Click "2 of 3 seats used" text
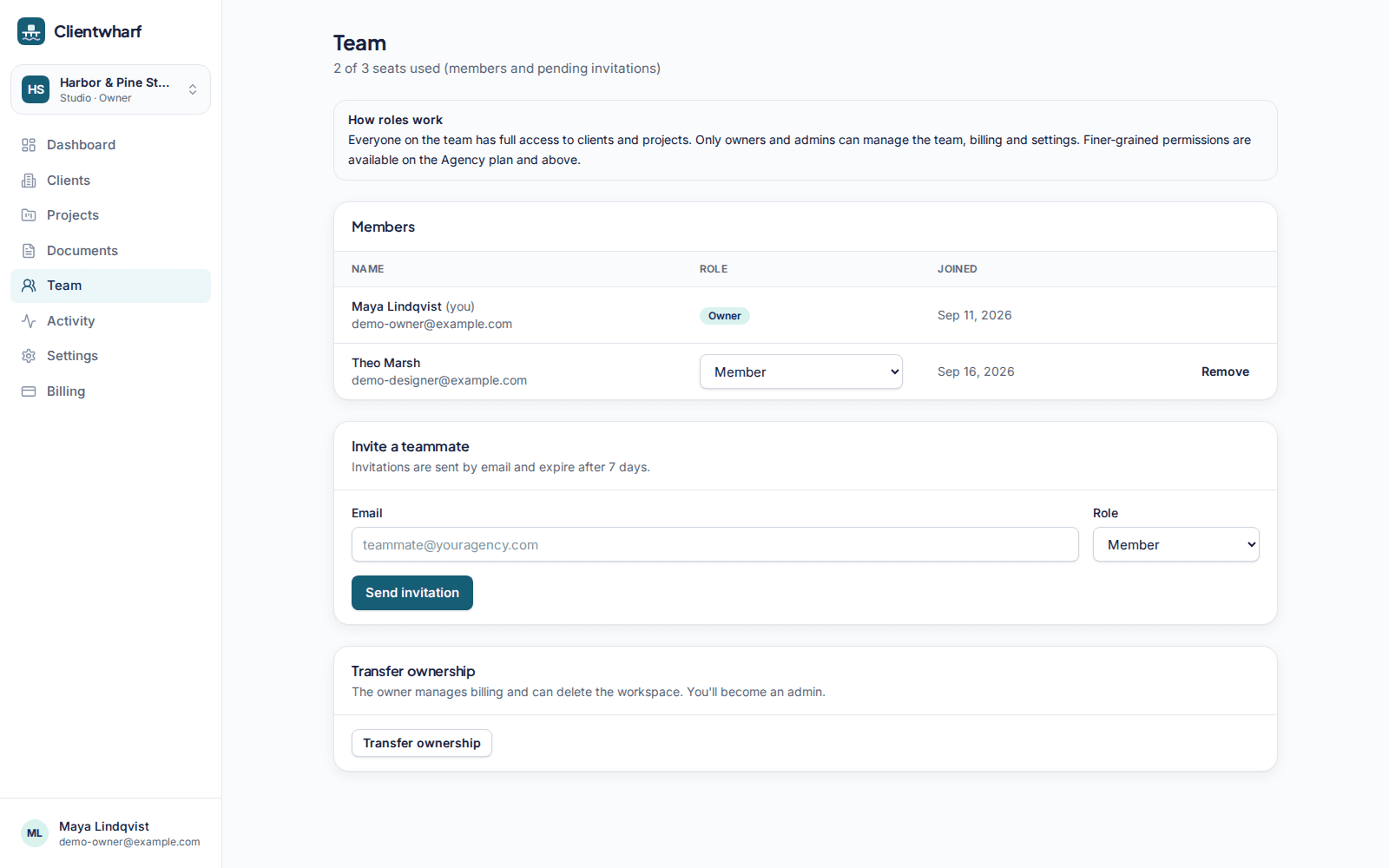The width and height of the screenshot is (1389, 868). coord(387,69)
